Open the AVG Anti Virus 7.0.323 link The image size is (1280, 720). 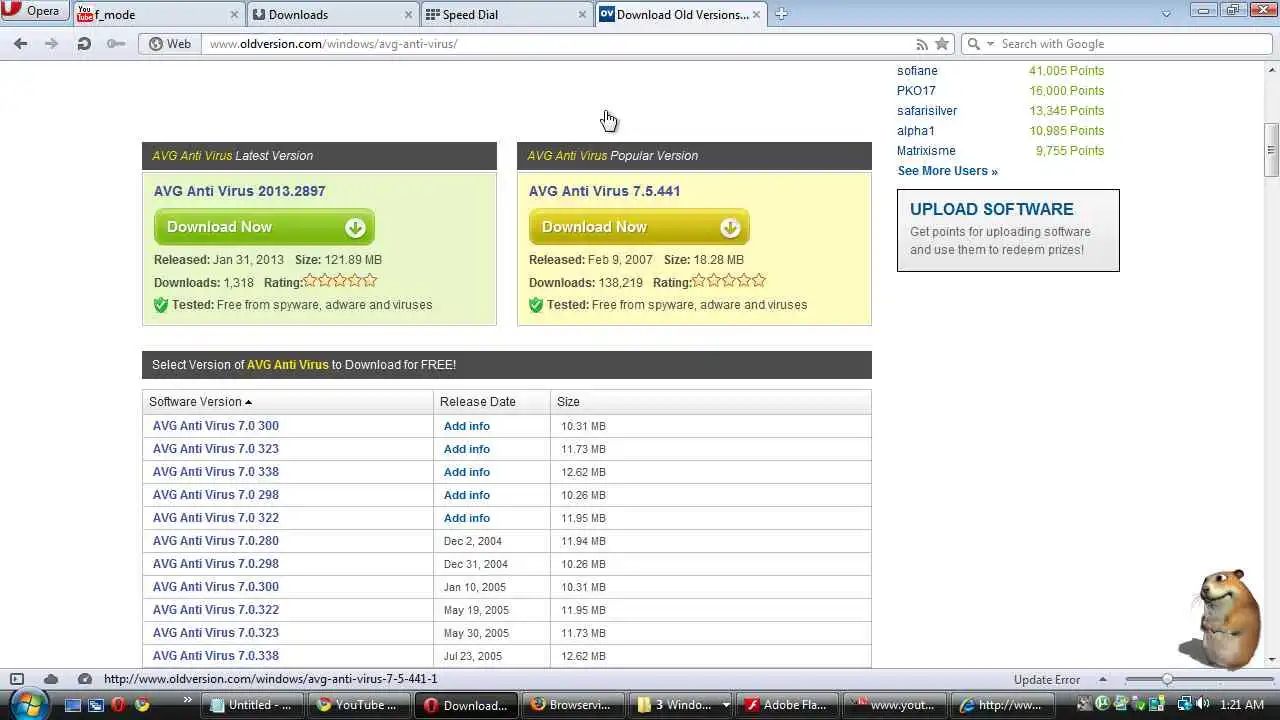(x=216, y=633)
